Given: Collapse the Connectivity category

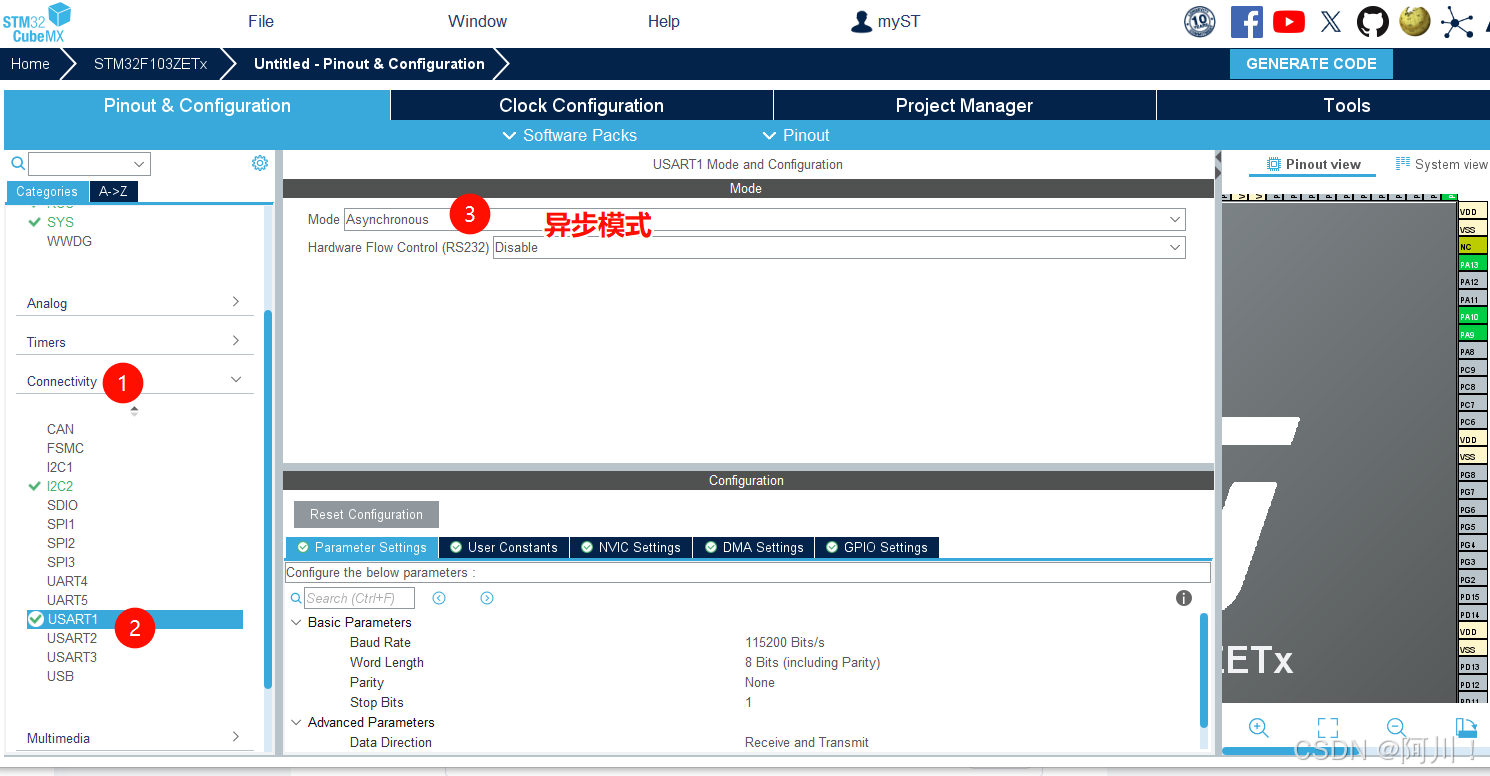Looking at the screenshot, I should (x=134, y=381).
